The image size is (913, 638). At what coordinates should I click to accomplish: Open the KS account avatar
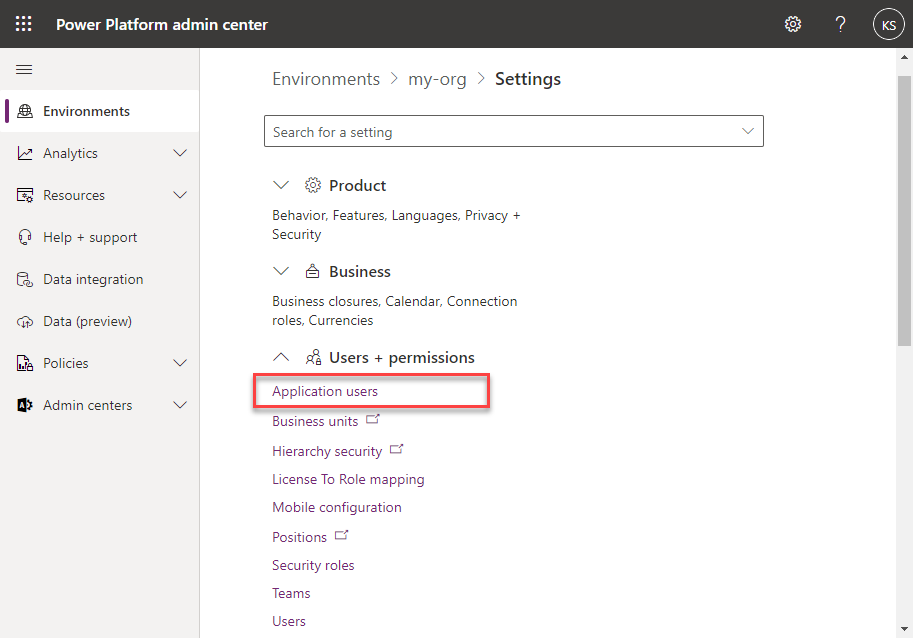click(x=889, y=24)
